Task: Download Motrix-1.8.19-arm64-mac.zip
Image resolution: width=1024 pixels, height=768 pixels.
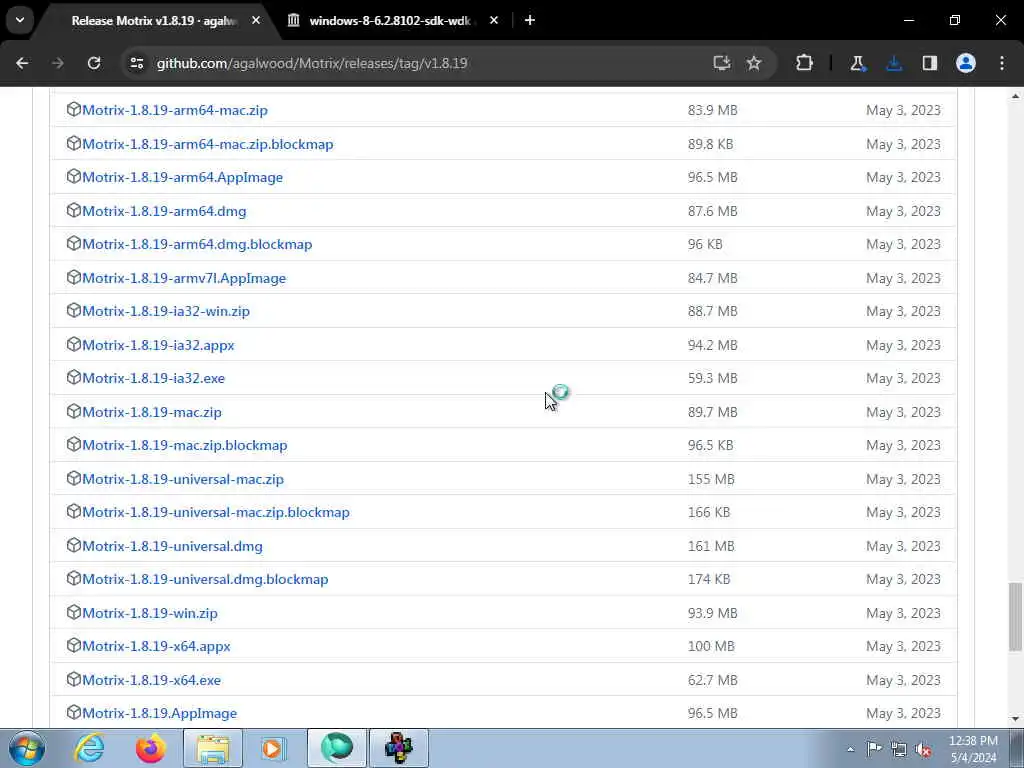Action: 175,110
